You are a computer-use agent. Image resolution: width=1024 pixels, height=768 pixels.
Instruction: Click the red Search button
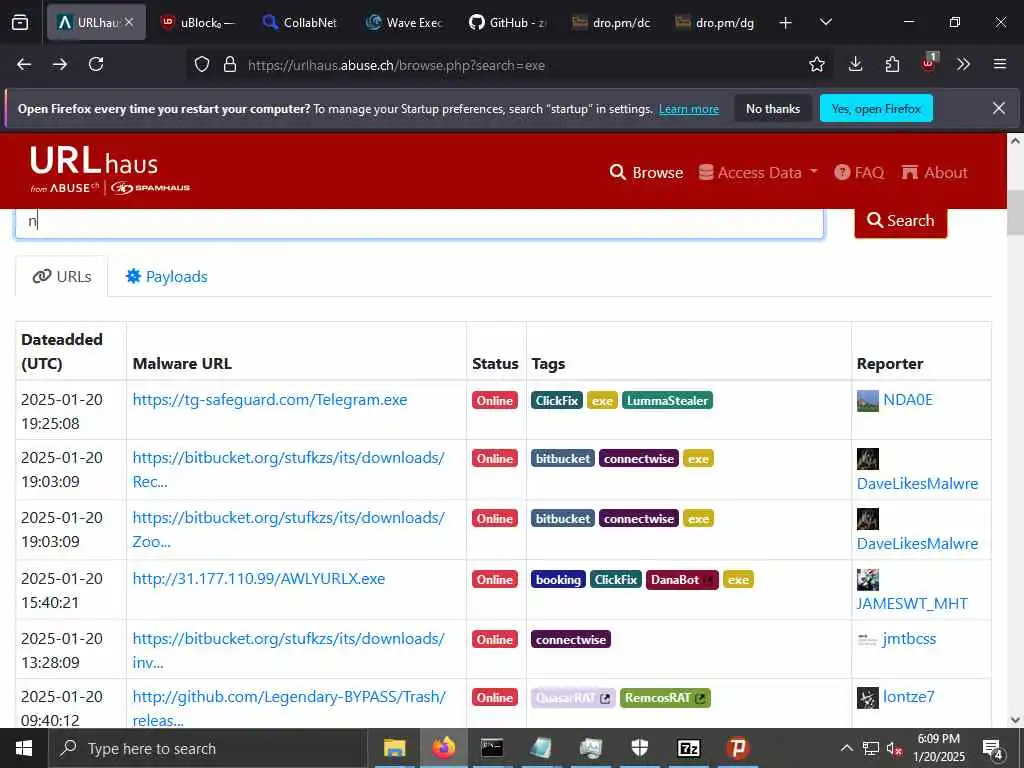pos(901,222)
